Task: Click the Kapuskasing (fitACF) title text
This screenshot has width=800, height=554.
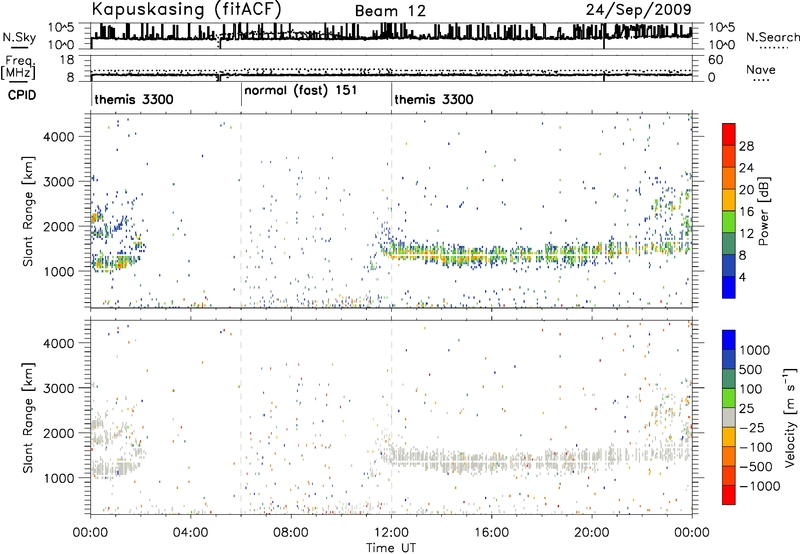Action: tap(186, 10)
